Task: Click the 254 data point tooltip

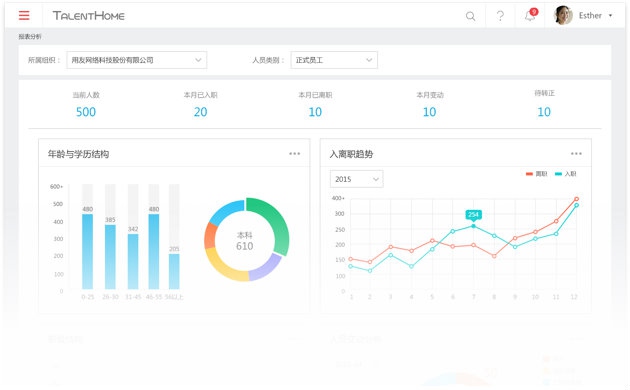Action: [473, 214]
